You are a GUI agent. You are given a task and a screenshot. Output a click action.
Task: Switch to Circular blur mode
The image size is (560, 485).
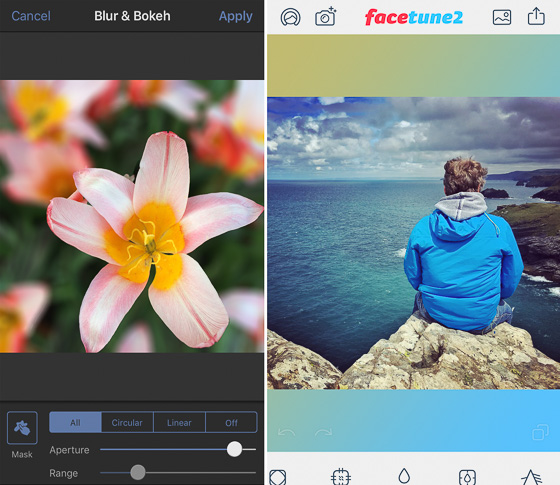(127, 422)
